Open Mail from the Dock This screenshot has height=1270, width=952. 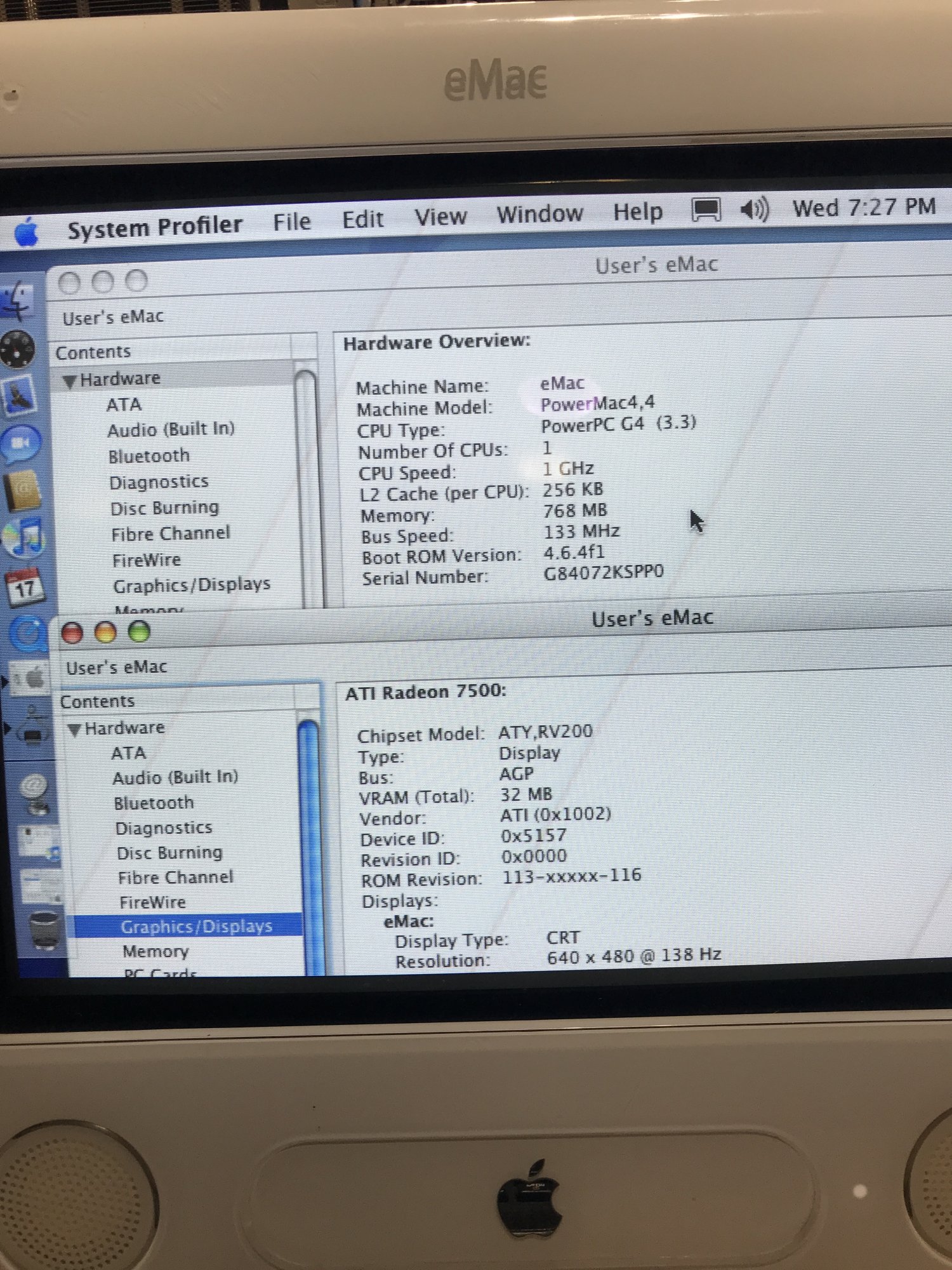pos(20,396)
